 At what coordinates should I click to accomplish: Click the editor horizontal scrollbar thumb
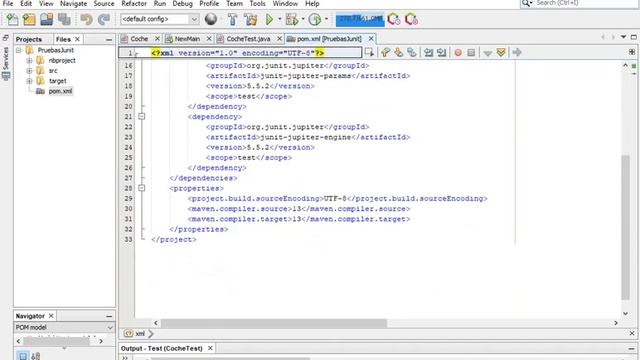coord(273,323)
